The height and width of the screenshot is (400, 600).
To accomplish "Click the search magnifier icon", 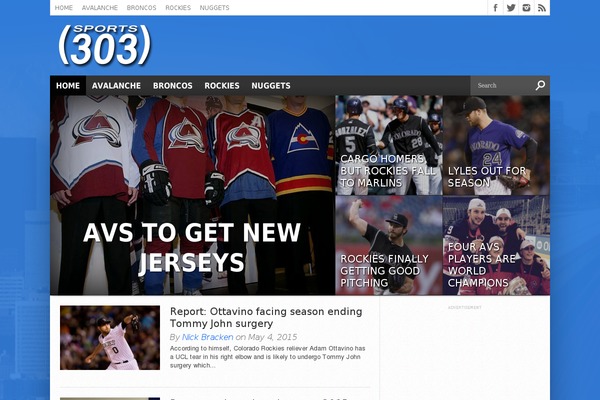I will pyautogui.click(x=540, y=85).
